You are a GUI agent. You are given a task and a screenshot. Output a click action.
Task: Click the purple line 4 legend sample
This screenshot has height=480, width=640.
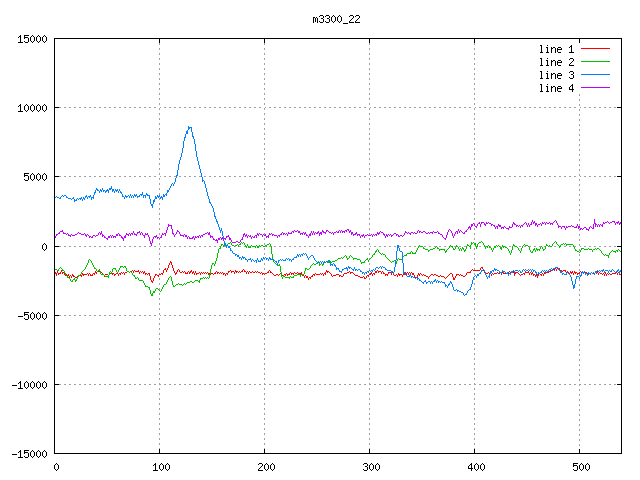(x=595, y=88)
